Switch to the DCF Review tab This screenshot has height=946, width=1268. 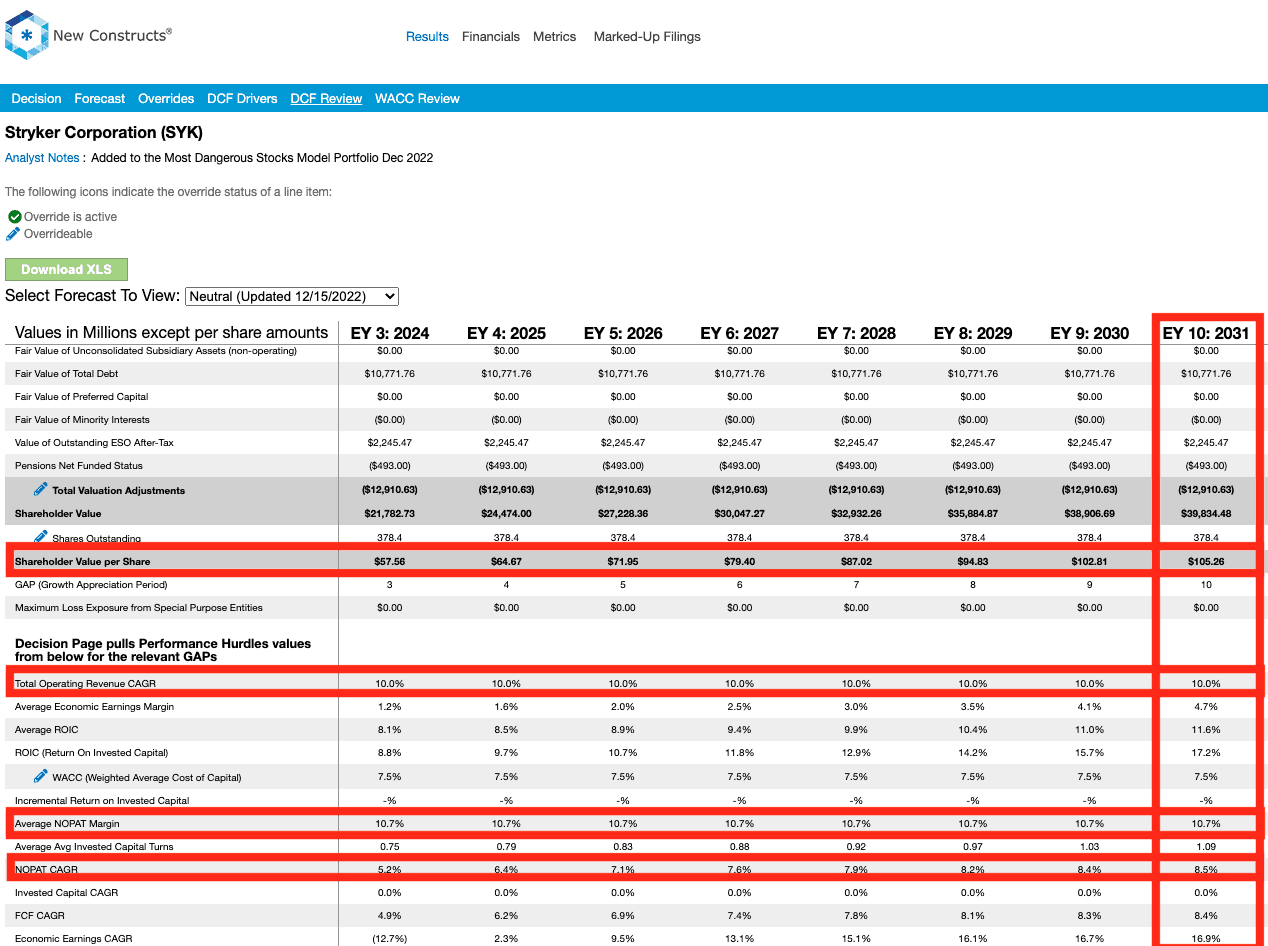click(326, 99)
